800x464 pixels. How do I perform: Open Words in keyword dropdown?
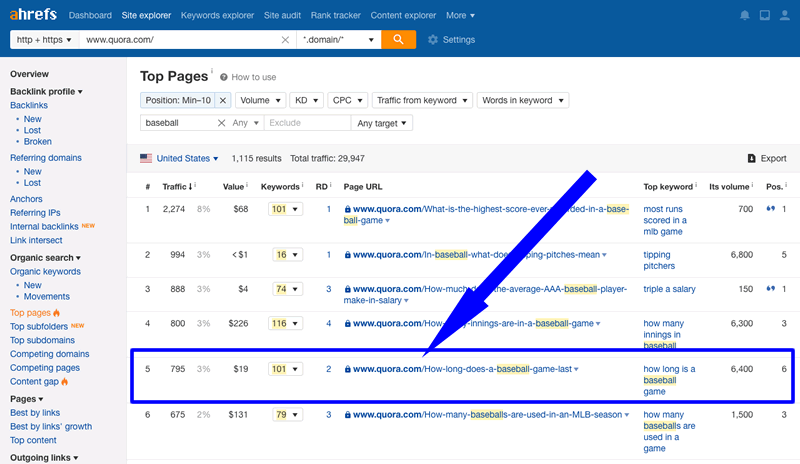pos(523,101)
